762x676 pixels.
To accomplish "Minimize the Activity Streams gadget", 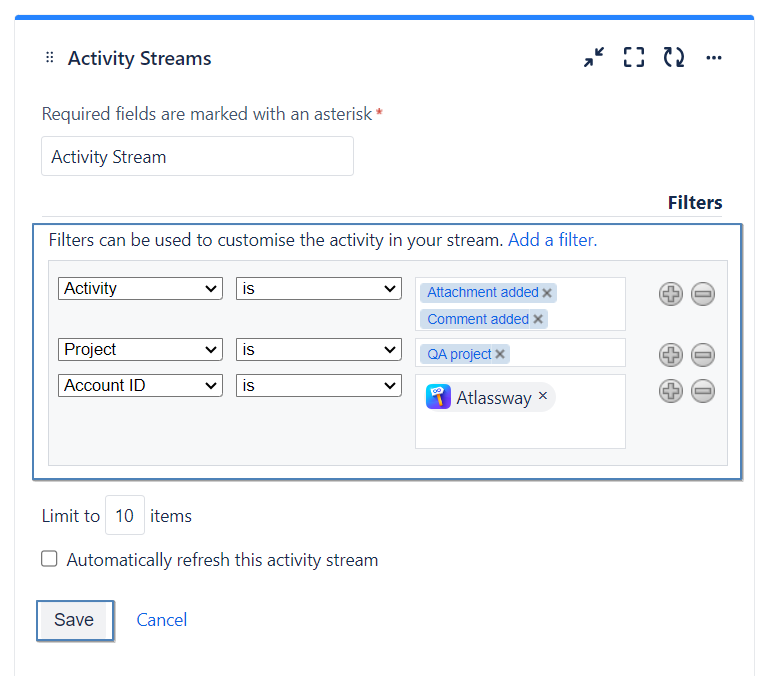I will [x=594, y=57].
